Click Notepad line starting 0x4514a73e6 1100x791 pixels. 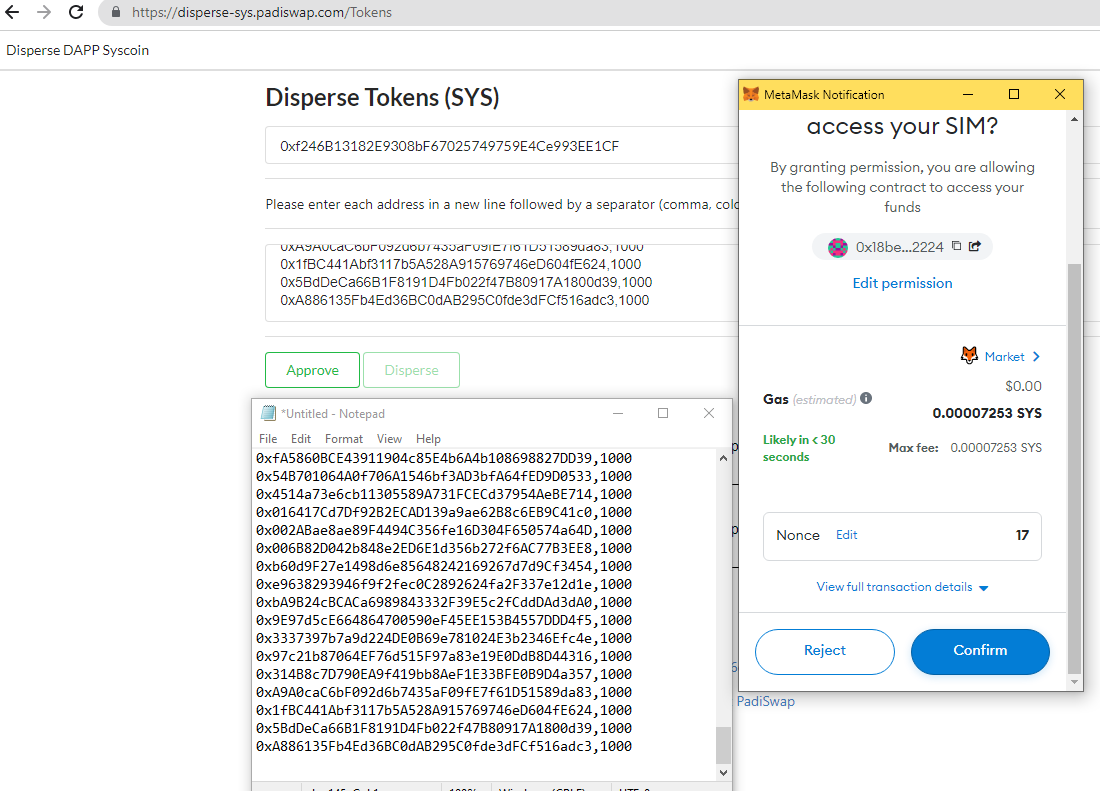pos(443,494)
